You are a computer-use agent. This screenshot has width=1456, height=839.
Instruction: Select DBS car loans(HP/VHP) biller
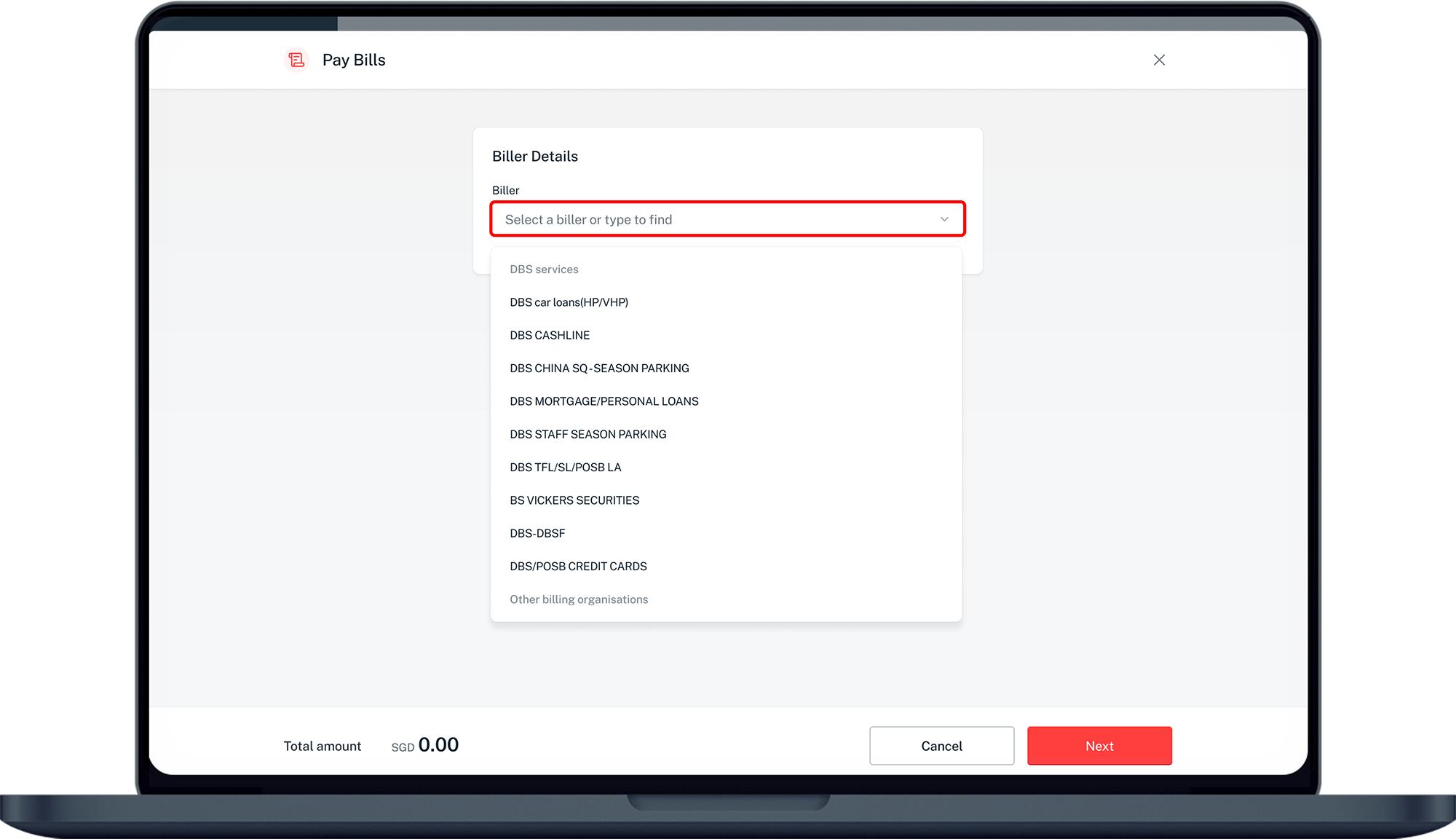pos(569,302)
